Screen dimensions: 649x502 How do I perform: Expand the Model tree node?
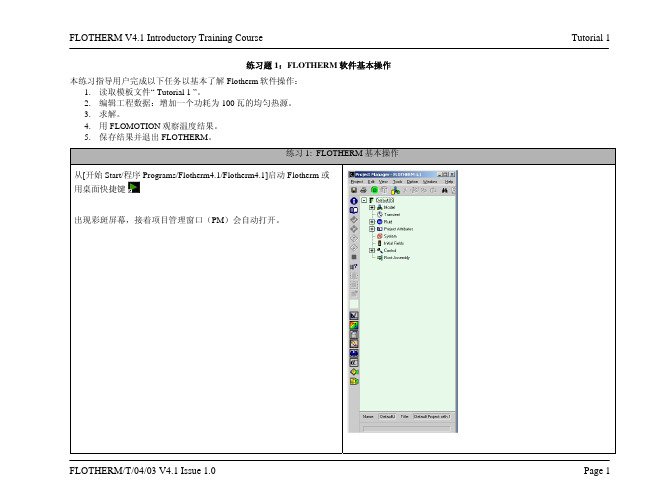(x=372, y=207)
